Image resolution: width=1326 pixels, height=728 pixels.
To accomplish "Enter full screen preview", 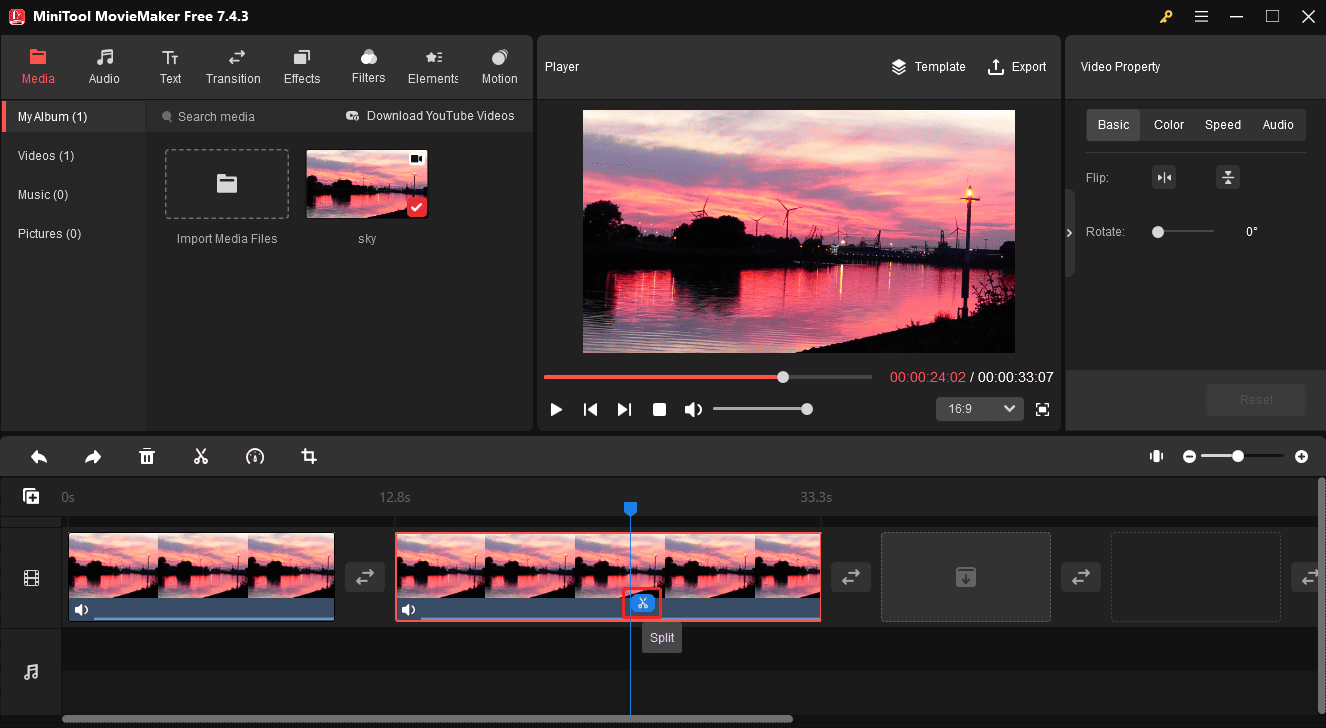I will pos(1043,409).
